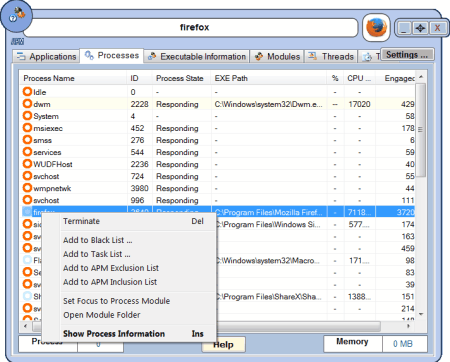Click the orange icon next to wmpnetwk
Image resolution: width=450 pixels, height=362 pixels.
tap(27, 188)
